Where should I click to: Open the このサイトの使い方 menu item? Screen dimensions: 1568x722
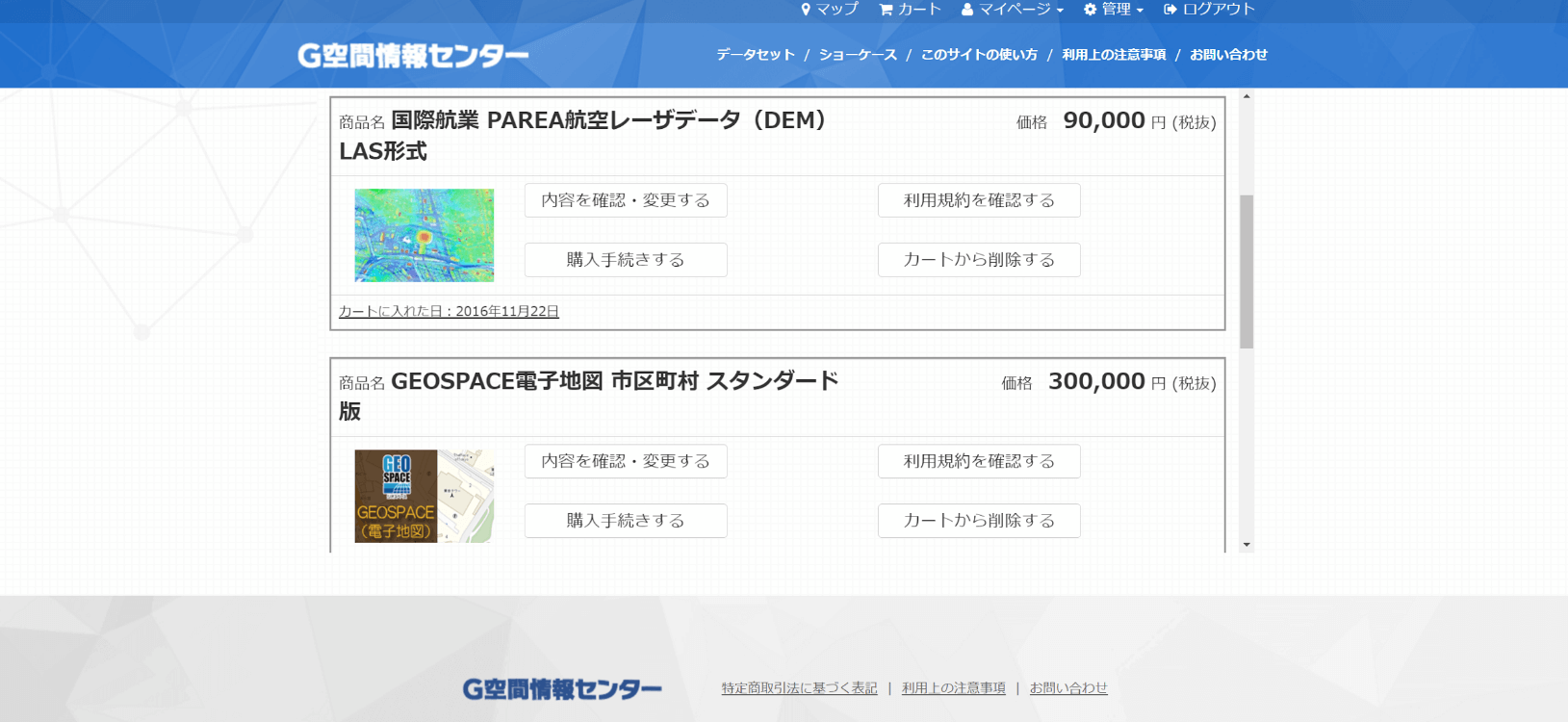(x=979, y=55)
